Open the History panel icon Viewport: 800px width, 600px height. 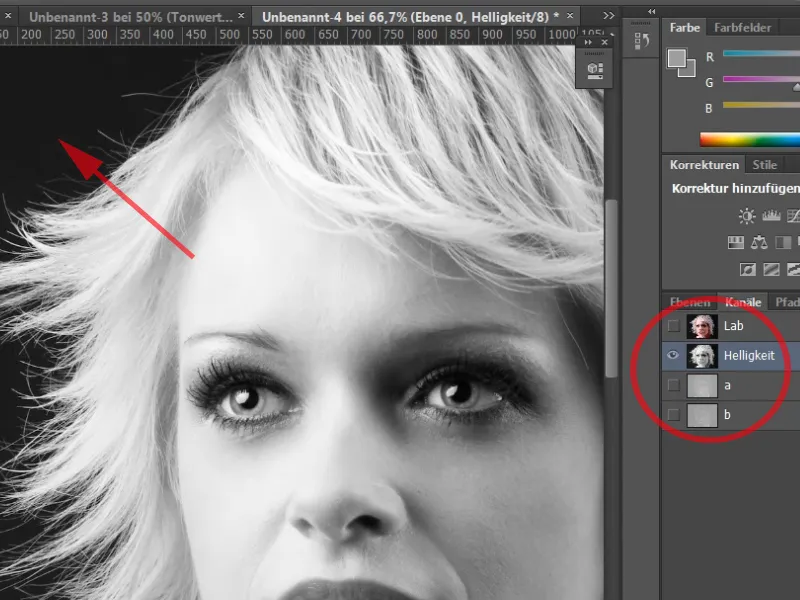pos(641,41)
